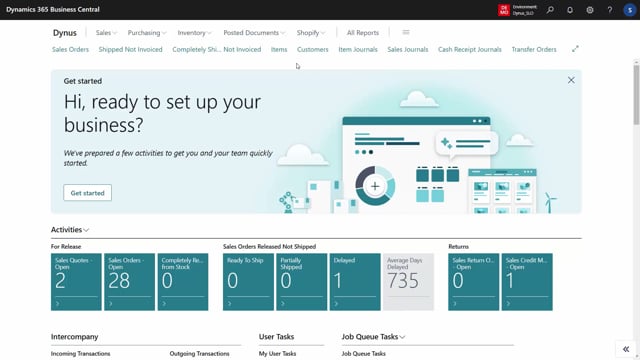Expand the Shopify menu
Viewport: 640px width, 360px height.
coord(311,33)
